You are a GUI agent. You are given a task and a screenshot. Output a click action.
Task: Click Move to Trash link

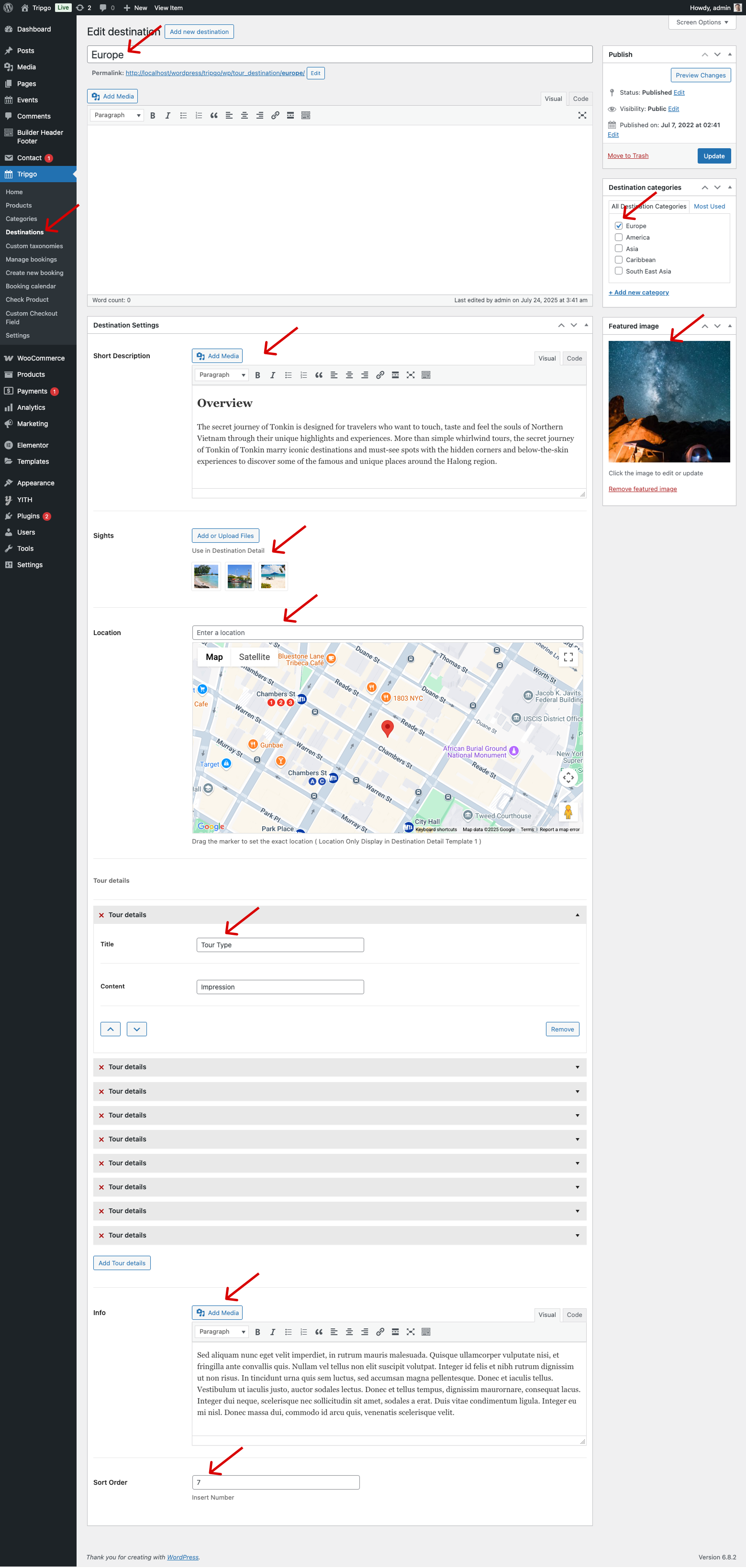pyautogui.click(x=628, y=156)
